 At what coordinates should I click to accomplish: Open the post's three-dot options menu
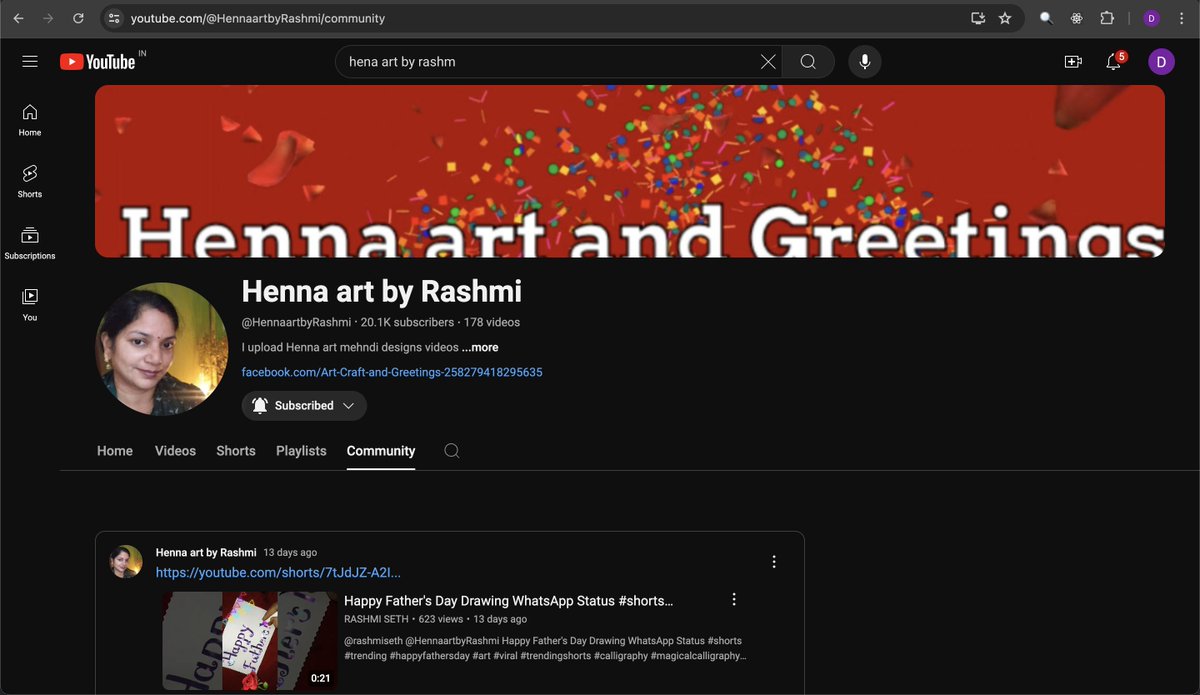coord(774,562)
